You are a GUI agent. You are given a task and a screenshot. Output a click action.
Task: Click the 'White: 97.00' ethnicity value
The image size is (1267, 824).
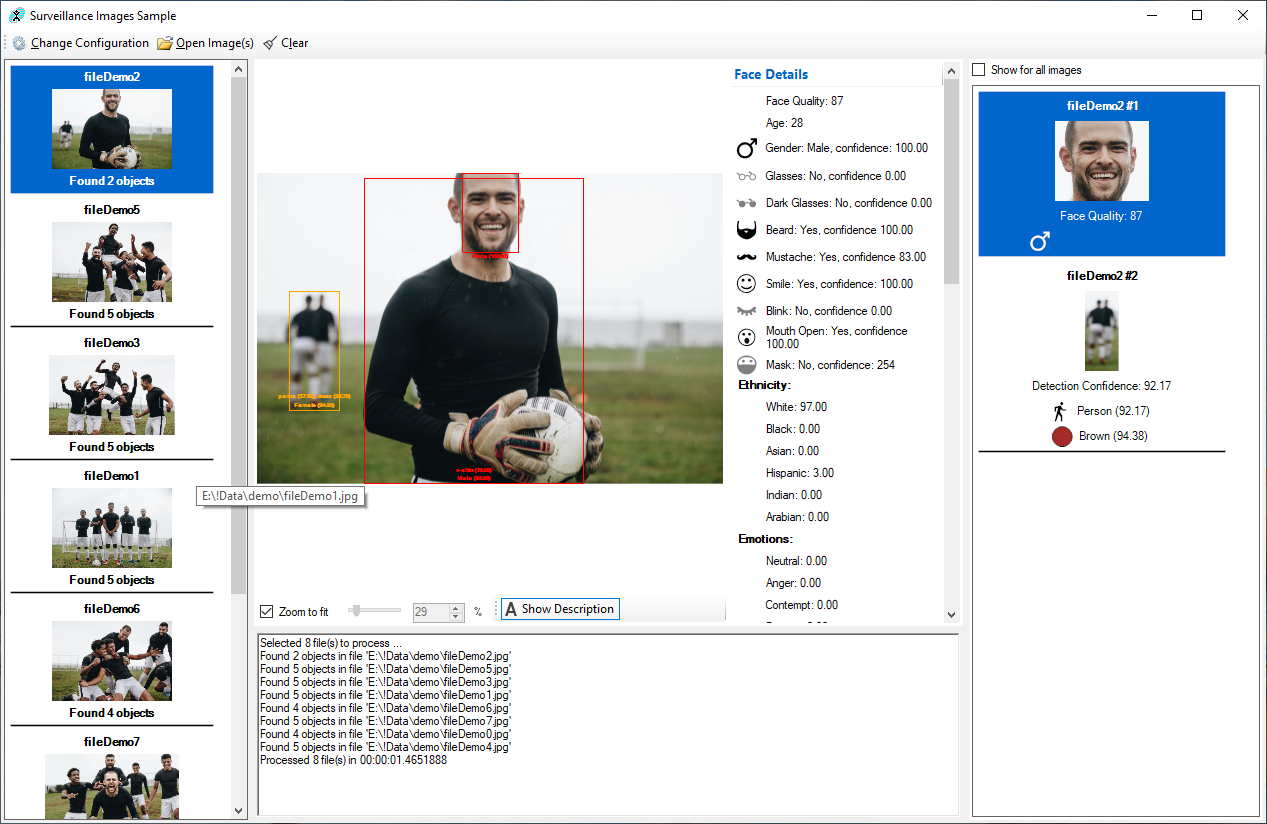pos(796,407)
